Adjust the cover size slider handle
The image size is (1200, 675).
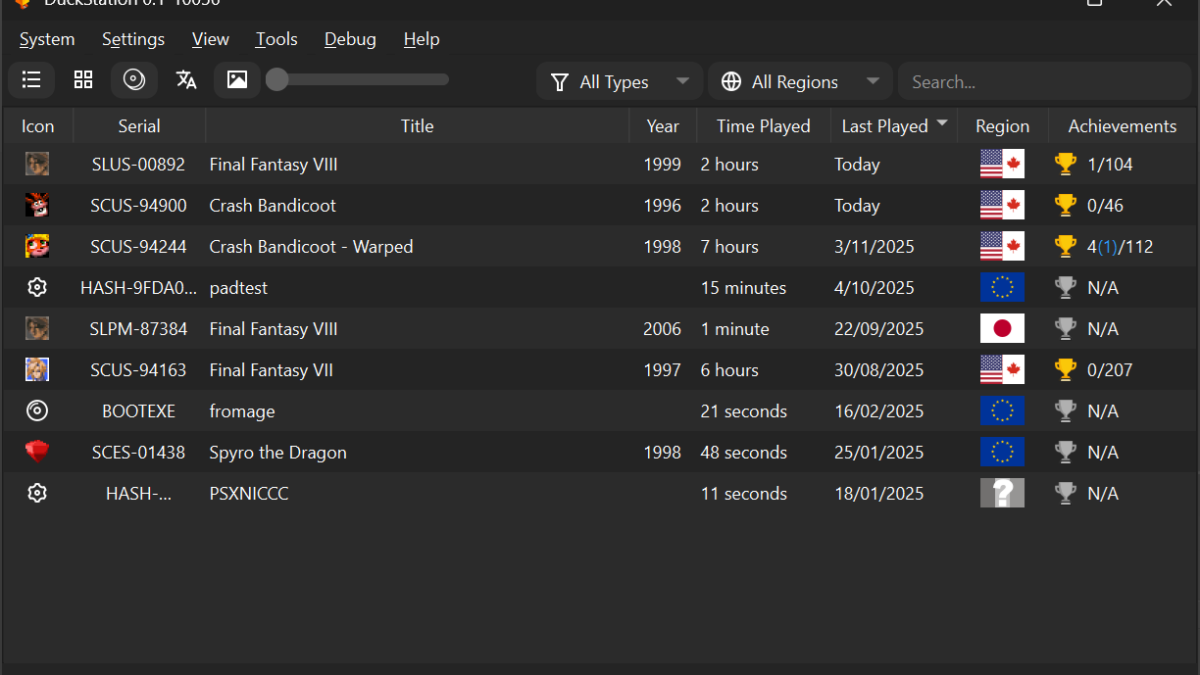click(x=277, y=80)
